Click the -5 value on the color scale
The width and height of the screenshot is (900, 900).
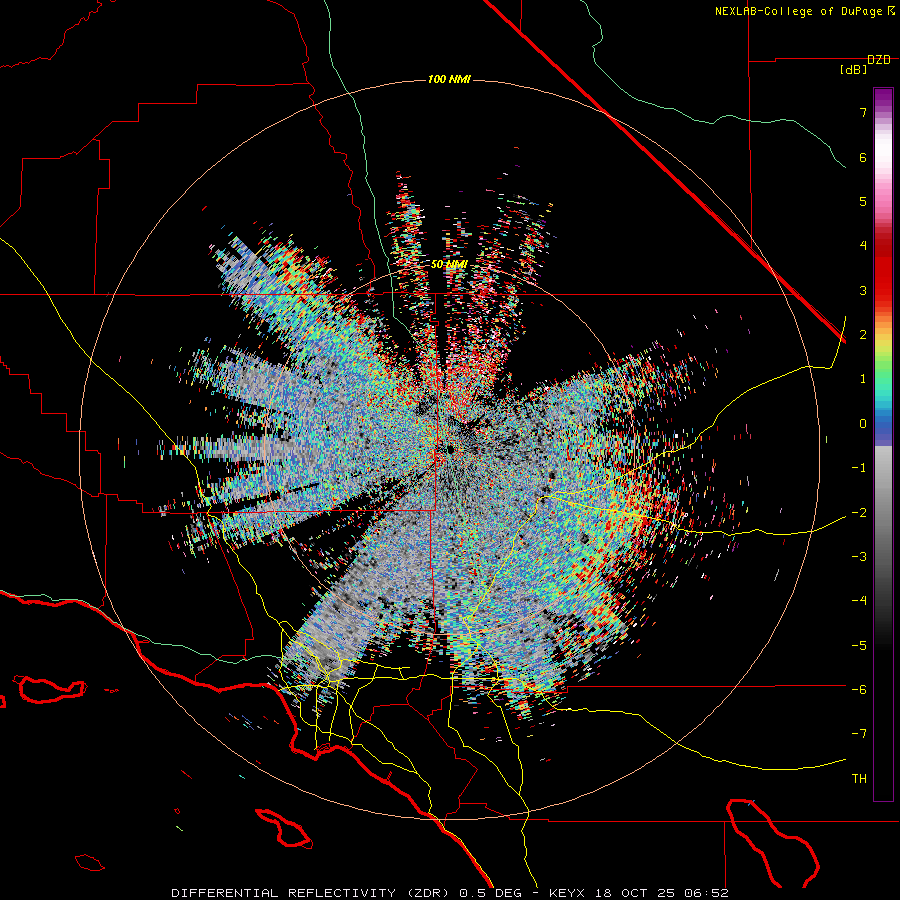point(859,645)
